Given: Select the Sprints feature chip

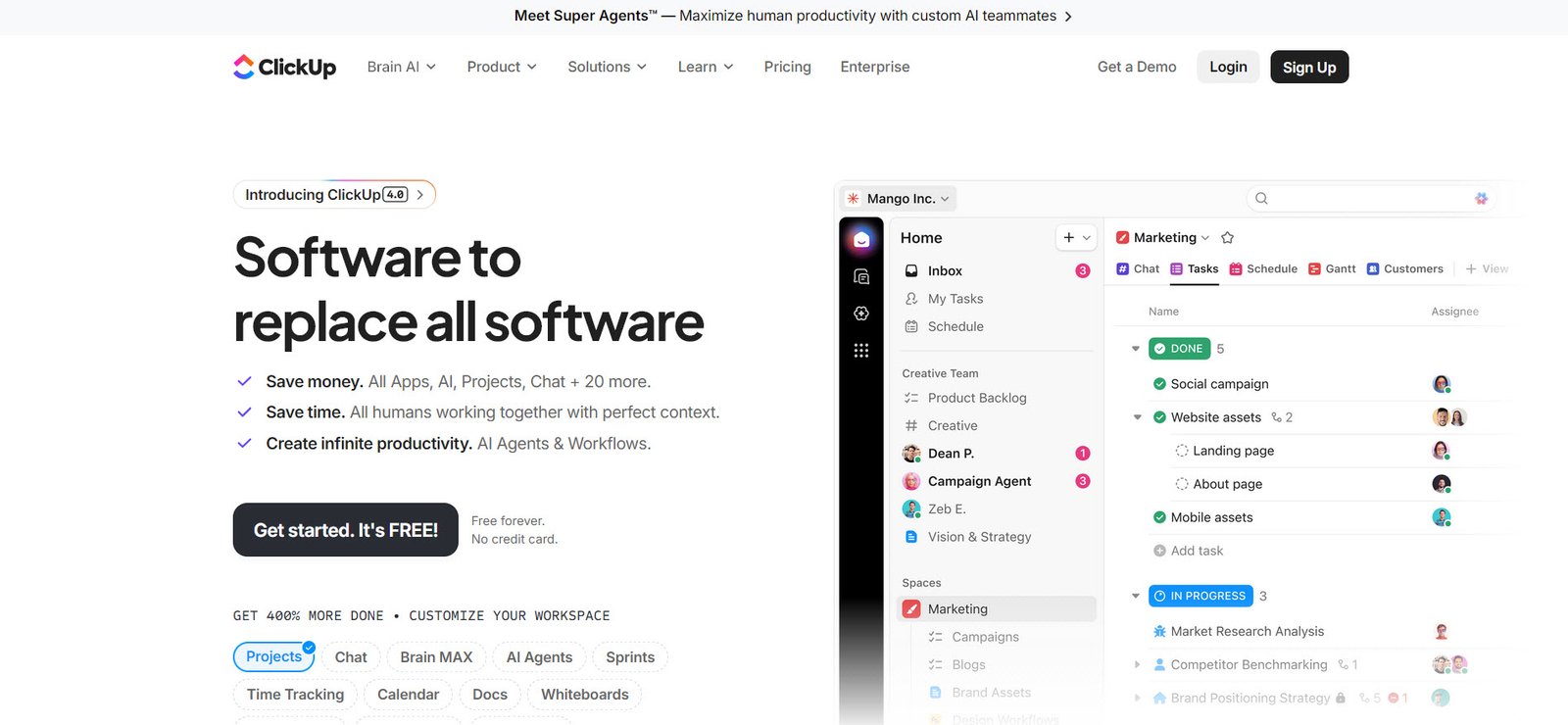Looking at the screenshot, I should [x=630, y=657].
